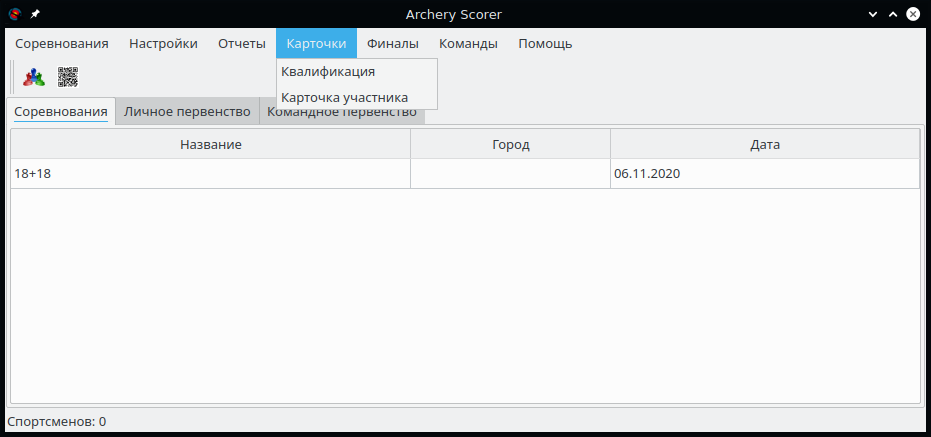Open the Помощь menu

(545, 44)
